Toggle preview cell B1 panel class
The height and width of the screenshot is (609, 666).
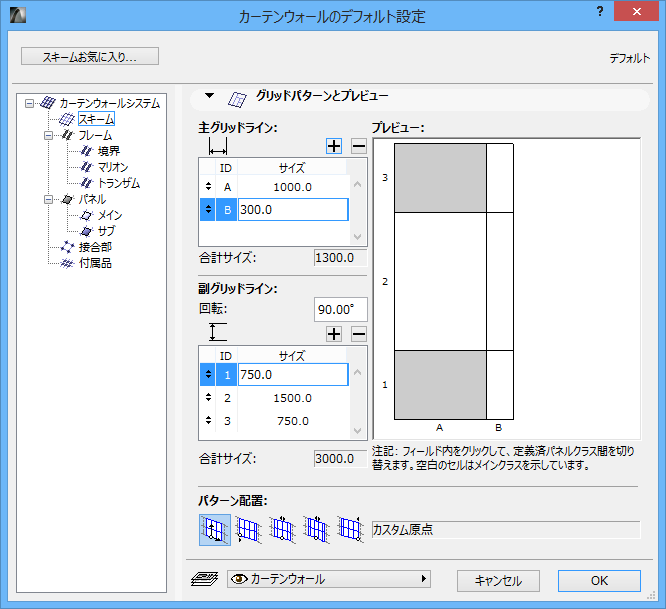[500, 385]
